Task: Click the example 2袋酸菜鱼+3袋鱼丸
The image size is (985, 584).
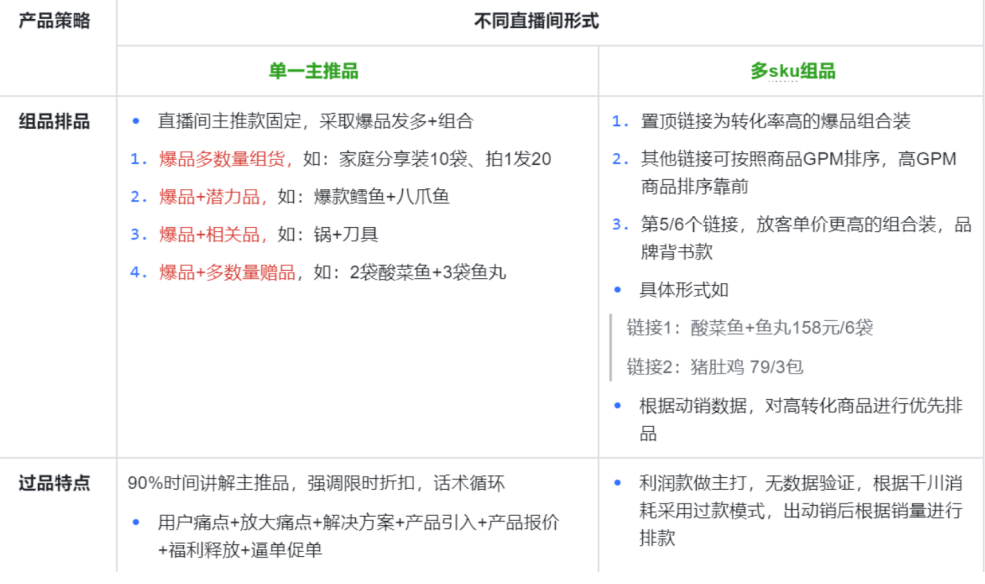Action: click(x=428, y=272)
